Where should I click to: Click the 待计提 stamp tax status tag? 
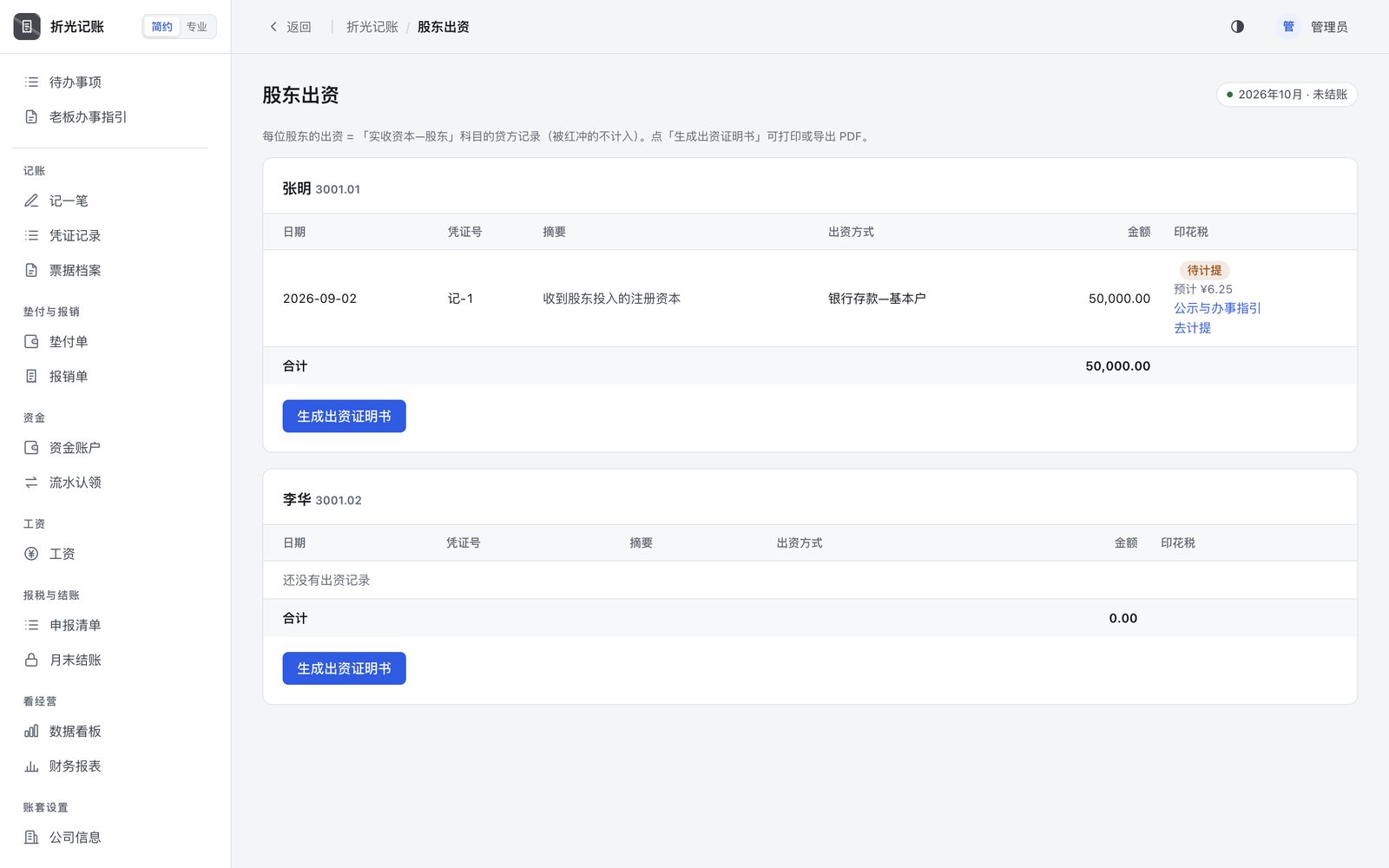(x=1204, y=271)
